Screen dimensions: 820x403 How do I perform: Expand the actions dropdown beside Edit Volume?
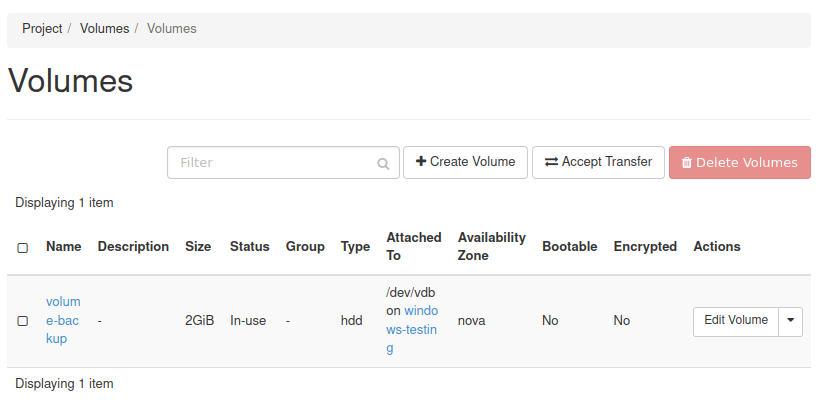(790, 321)
